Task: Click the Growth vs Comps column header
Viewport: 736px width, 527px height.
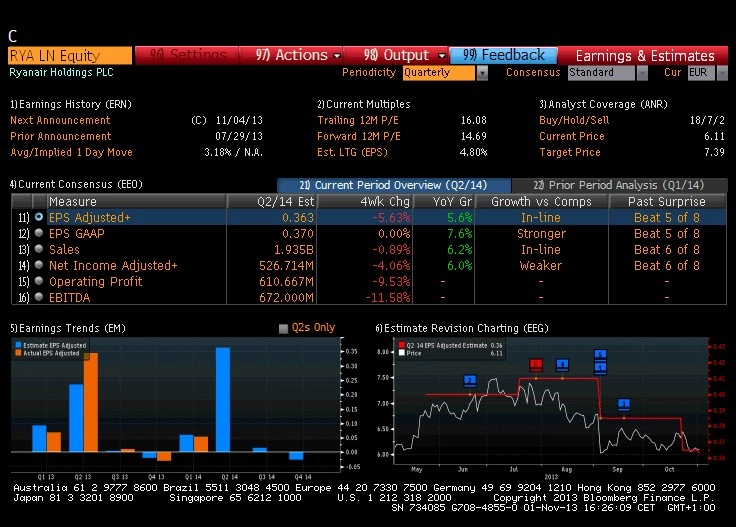Action: (541, 201)
